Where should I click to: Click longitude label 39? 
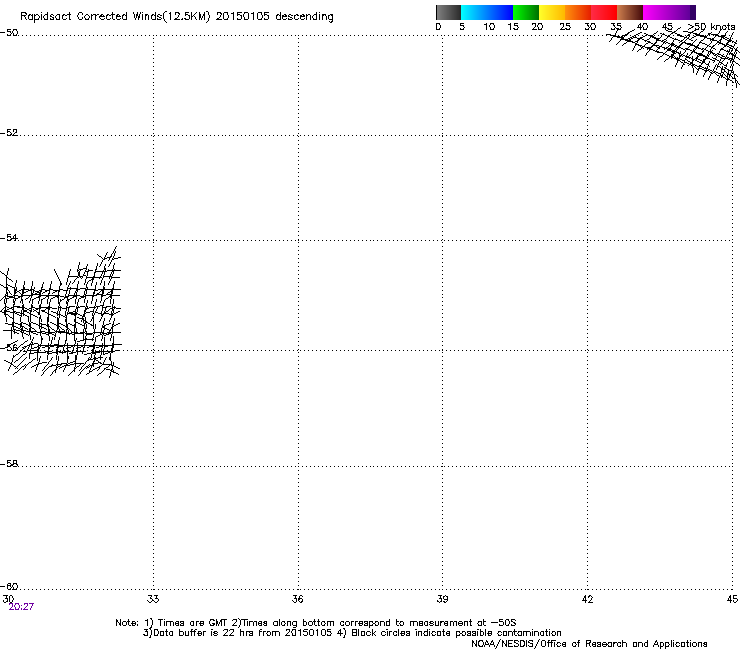442,599
